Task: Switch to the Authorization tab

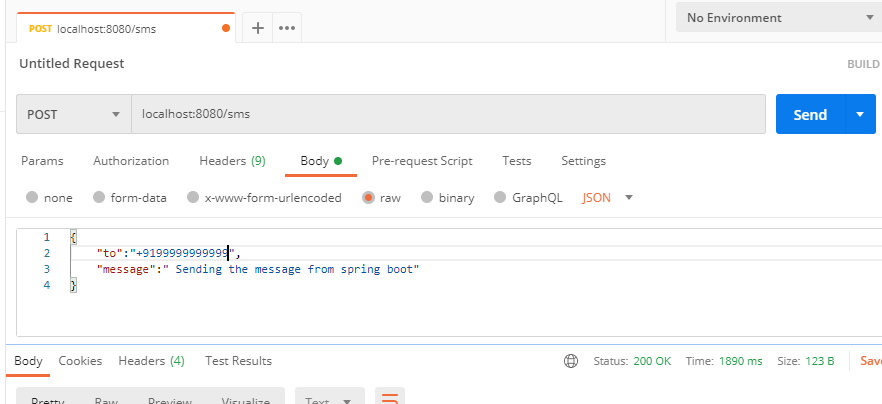Action: click(131, 161)
